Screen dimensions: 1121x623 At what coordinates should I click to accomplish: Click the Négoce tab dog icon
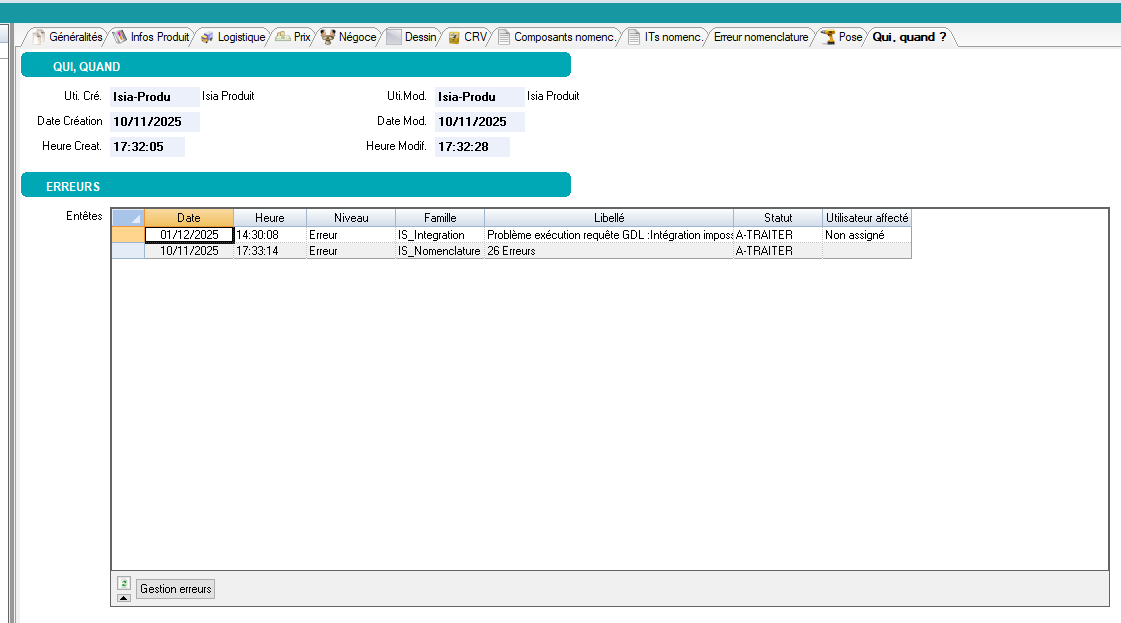328,37
